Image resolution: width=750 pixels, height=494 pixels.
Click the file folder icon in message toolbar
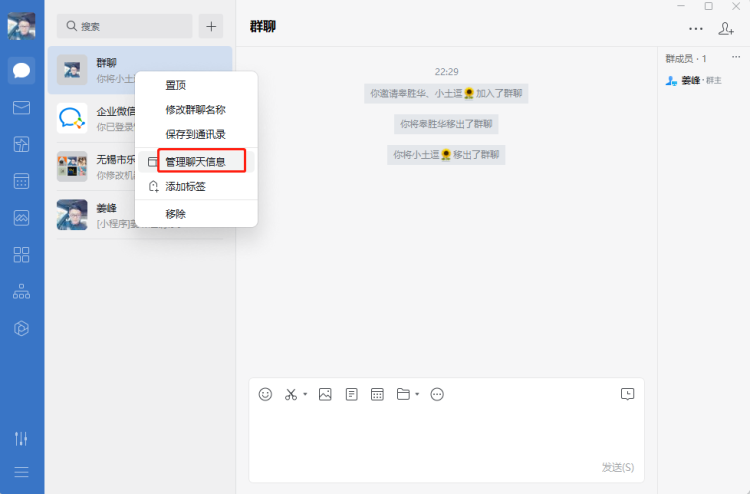(403, 394)
